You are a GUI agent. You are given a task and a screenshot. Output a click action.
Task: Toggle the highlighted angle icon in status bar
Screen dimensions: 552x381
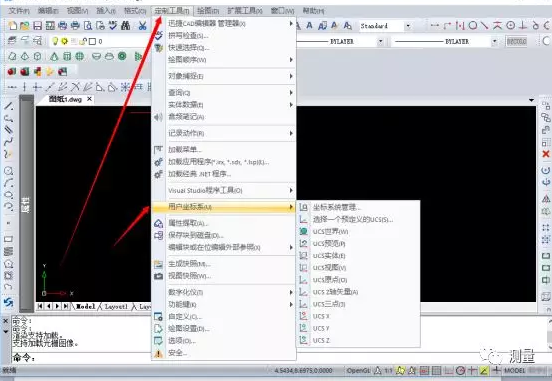[484, 370]
